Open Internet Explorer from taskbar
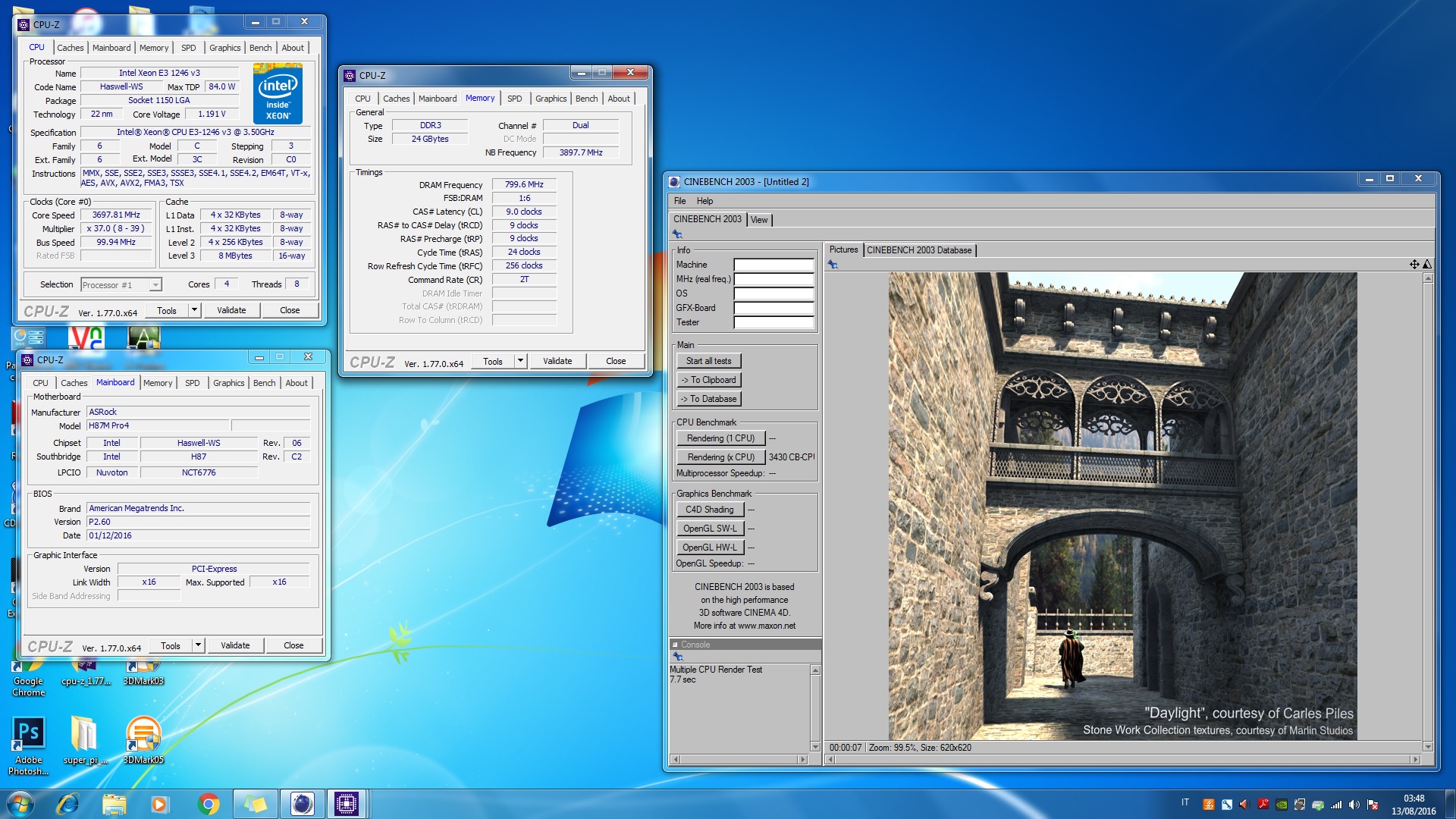Image resolution: width=1456 pixels, height=819 pixels. coord(67,804)
